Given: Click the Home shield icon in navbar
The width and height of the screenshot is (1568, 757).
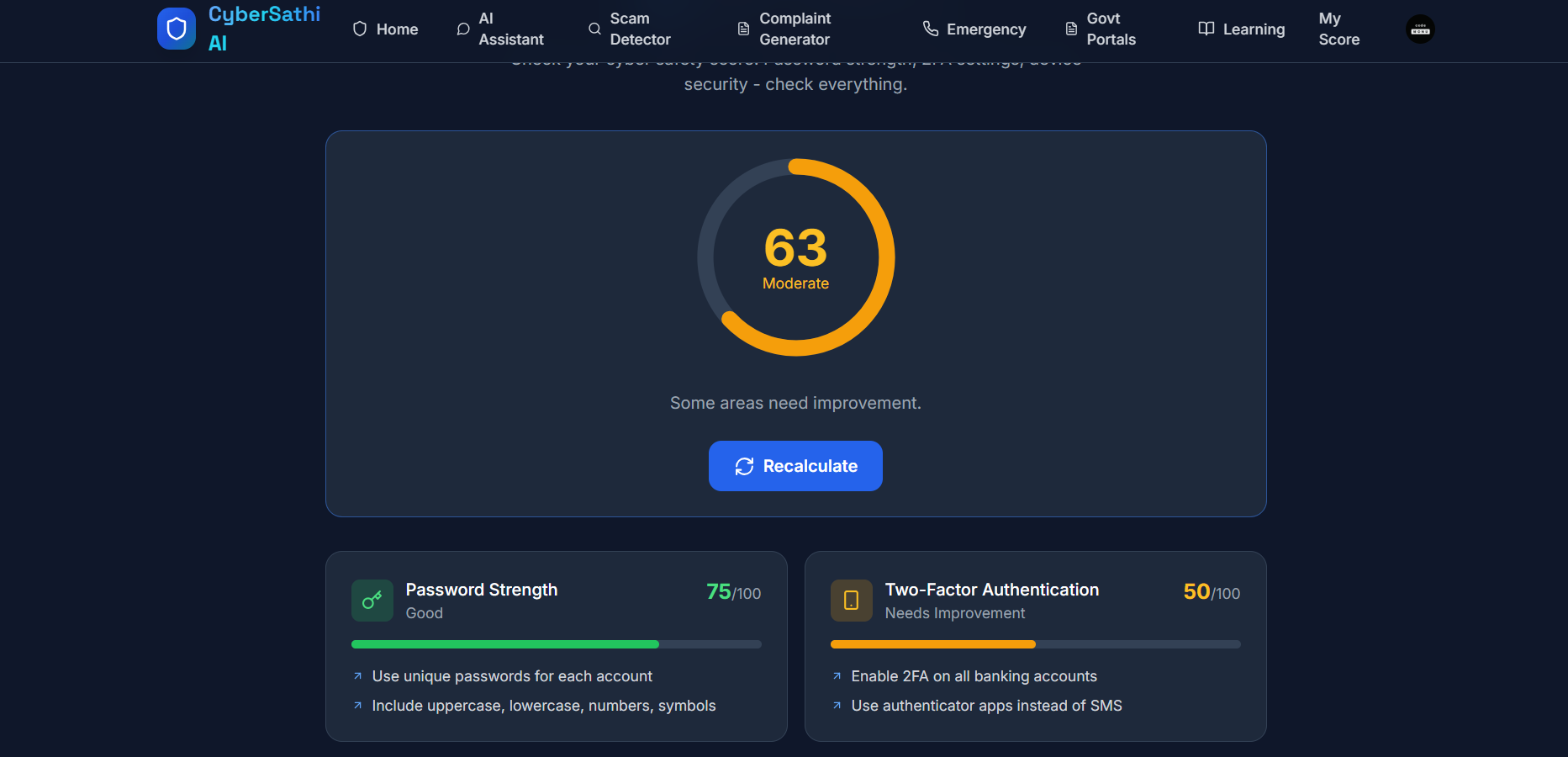Looking at the screenshot, I should pos(360,29).
